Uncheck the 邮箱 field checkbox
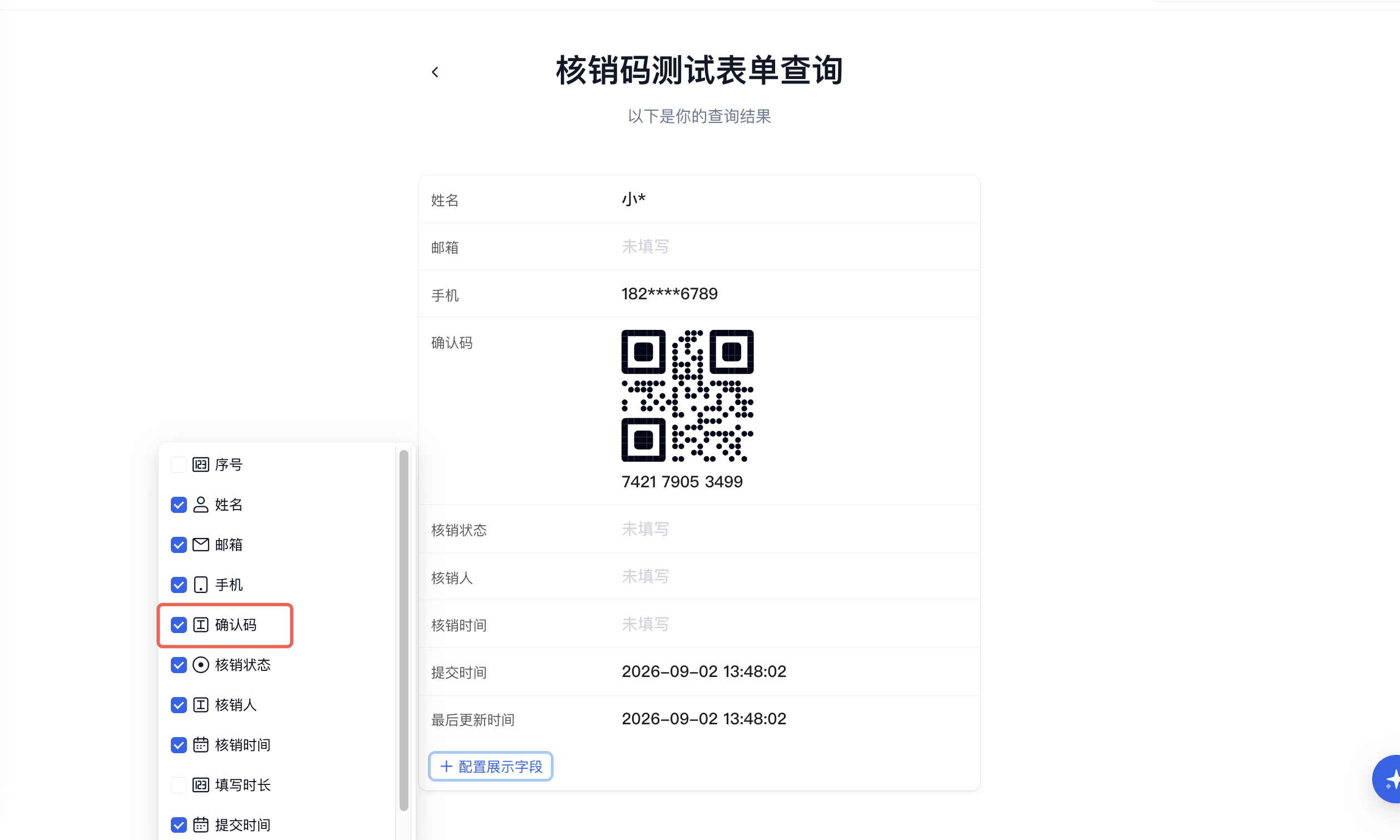The image size is (1400, 840). [179, 545]
